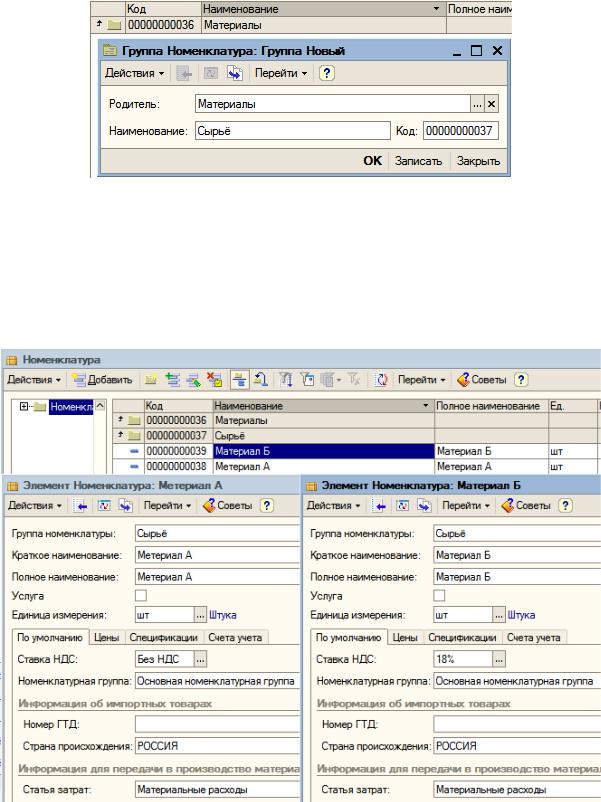Screen dimensions: 601x802
Task: Click Закрыть in the Группа Номенклатура dialog
Action: point(478,161)
